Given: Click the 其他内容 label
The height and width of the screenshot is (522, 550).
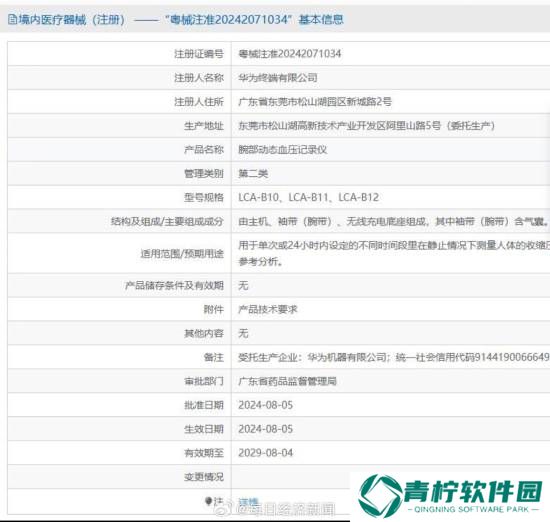Looking at the screenshot, I should point(204,333).
